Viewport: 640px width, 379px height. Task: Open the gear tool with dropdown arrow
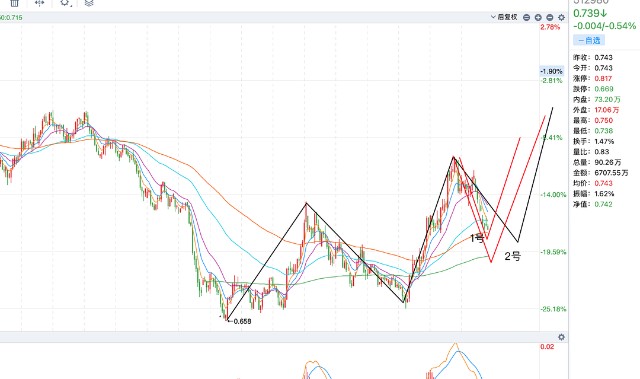click(65, 3)
